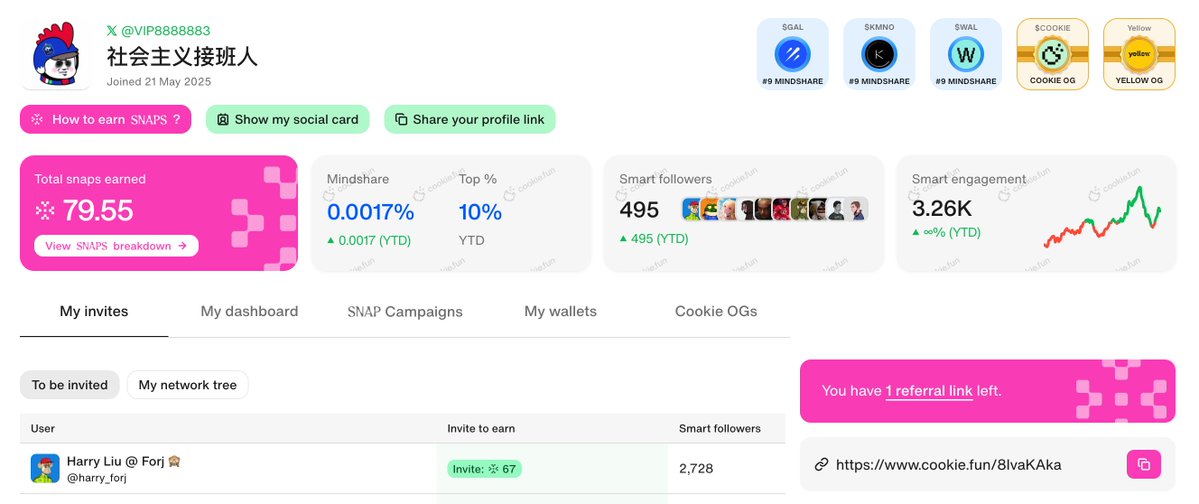Select the Cookie OG badge
The image size is (1199, 504).
point(1052,54)
